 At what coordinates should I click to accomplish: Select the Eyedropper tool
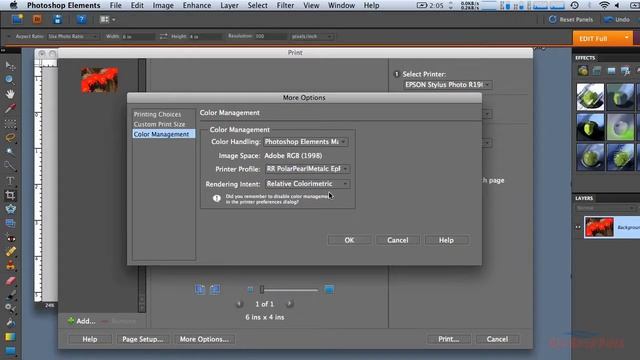tap(10, 108)
